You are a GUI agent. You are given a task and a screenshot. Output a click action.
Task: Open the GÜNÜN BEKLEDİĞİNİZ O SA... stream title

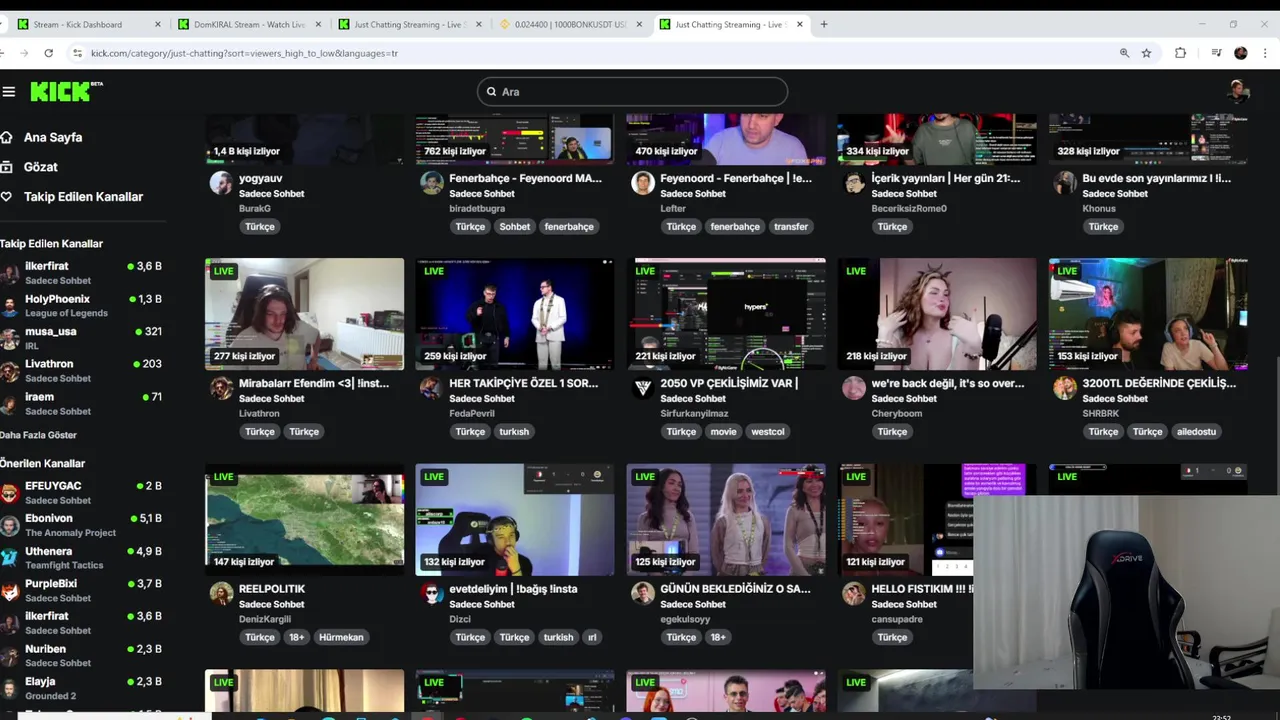point(735,589)
